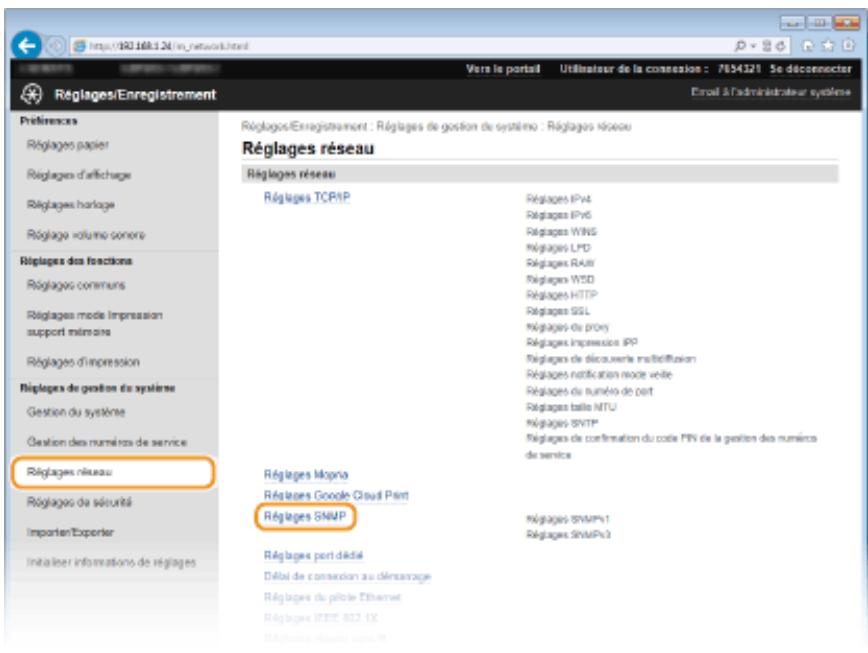Click the Réglages SNMPv3 text
Screen dimensions: 868x653
pyautogui.click(x=569, y=535)
